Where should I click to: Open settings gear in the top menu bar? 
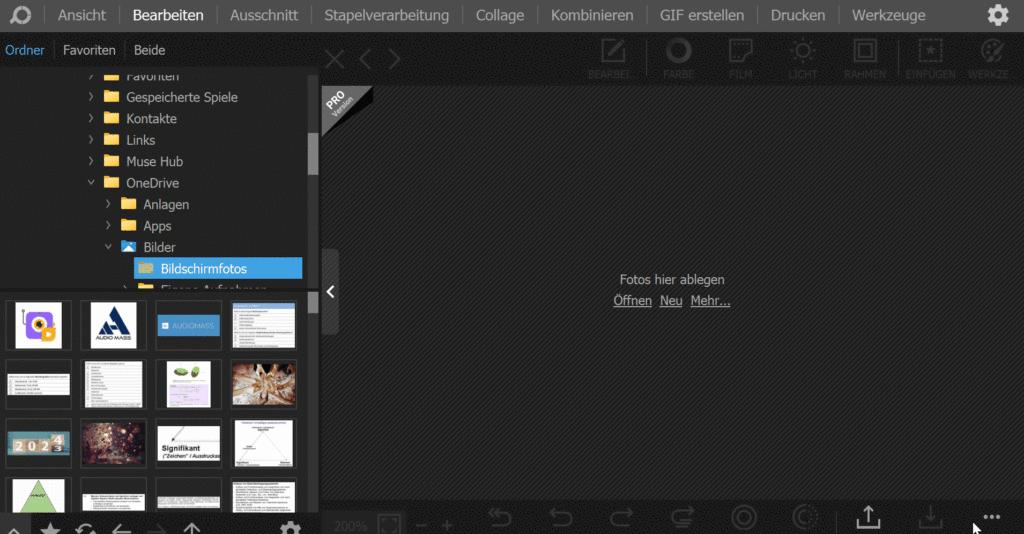997,15
